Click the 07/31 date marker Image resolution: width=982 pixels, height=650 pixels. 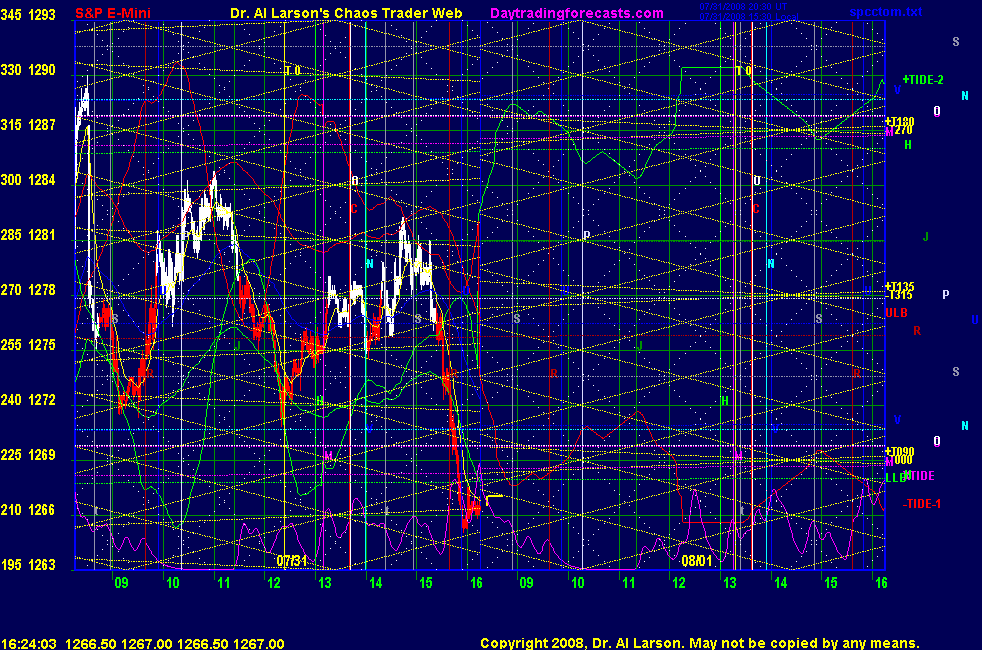291,561
